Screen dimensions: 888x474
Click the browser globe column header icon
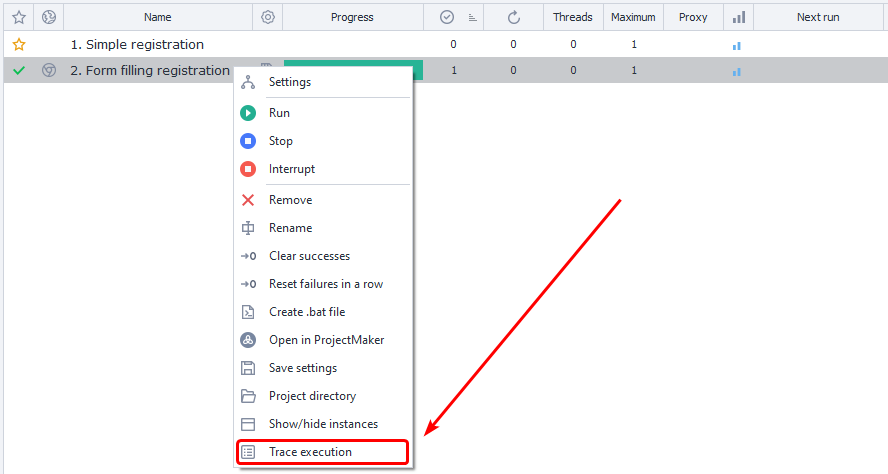[x=48, y=17]
